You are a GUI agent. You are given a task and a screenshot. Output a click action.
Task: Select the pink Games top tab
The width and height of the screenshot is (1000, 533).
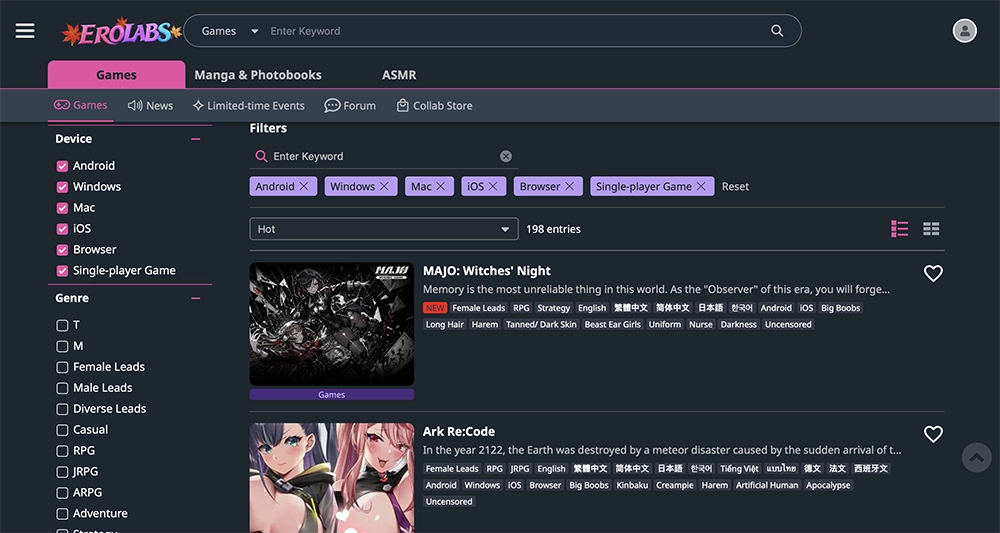pos(116,75)
